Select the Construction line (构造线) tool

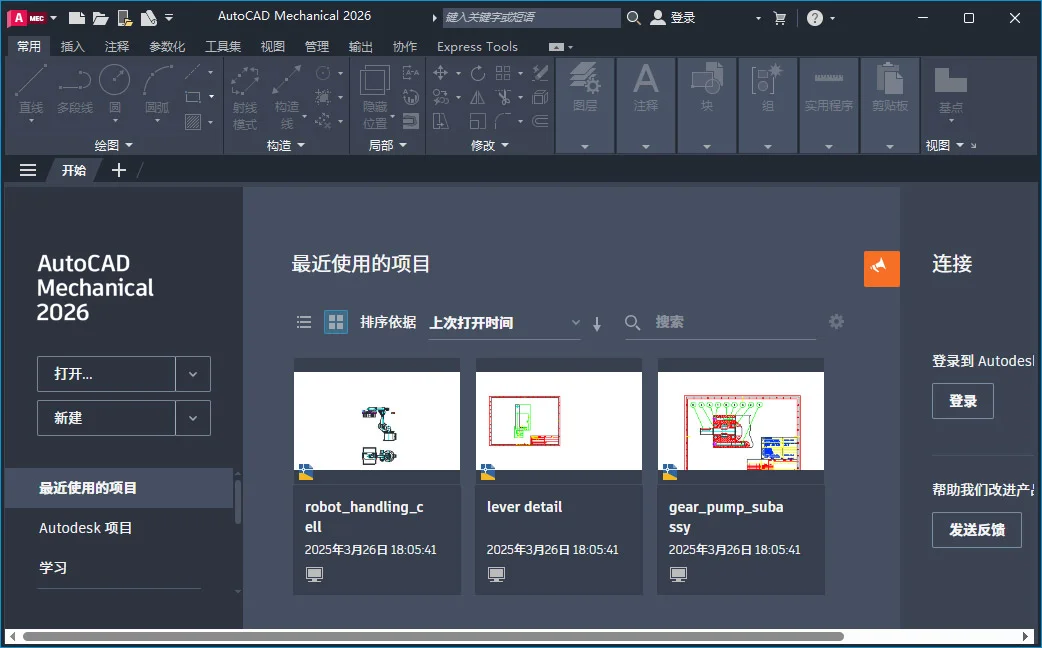point(287,98)
